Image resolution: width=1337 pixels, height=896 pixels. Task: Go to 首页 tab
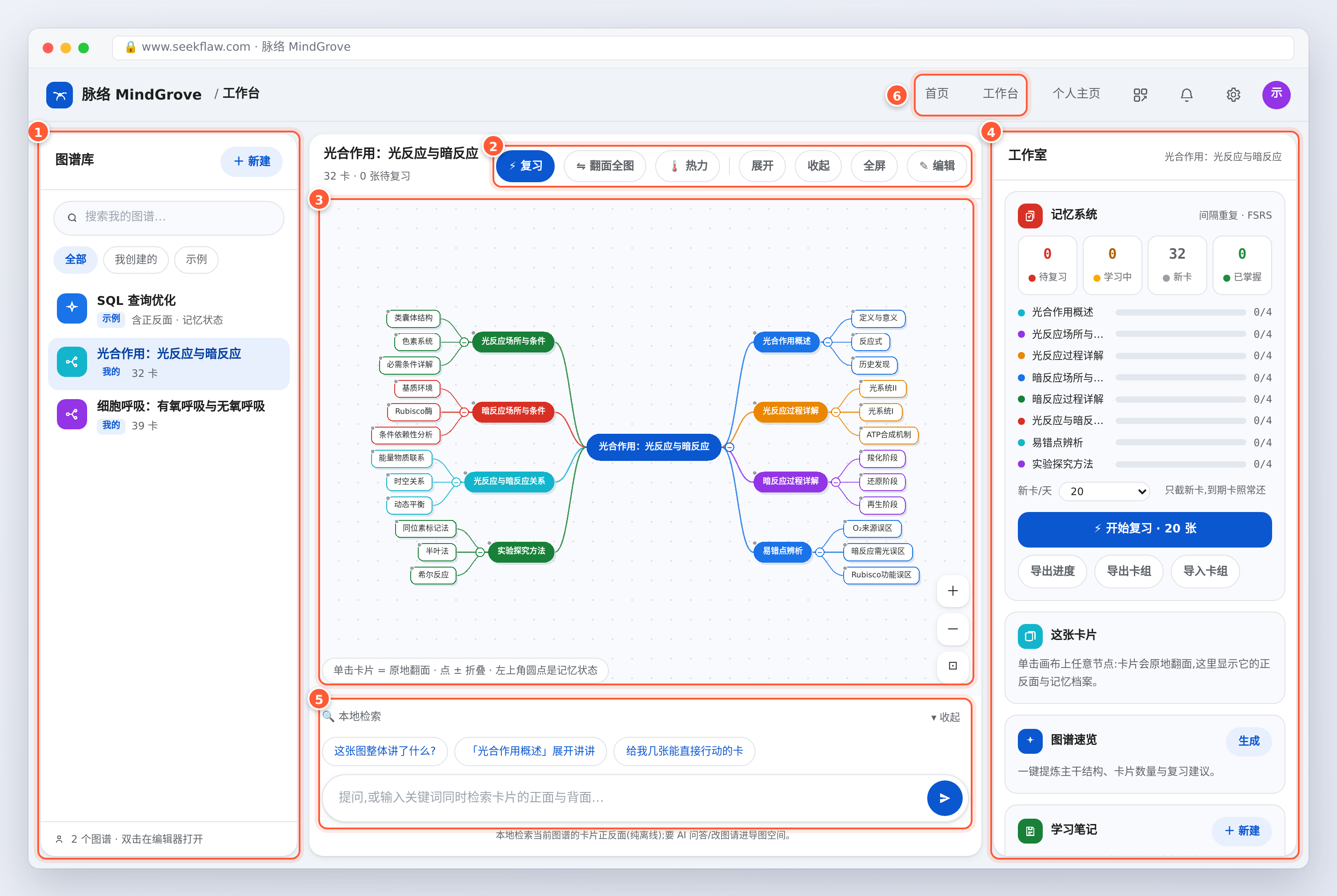[937, 93]
